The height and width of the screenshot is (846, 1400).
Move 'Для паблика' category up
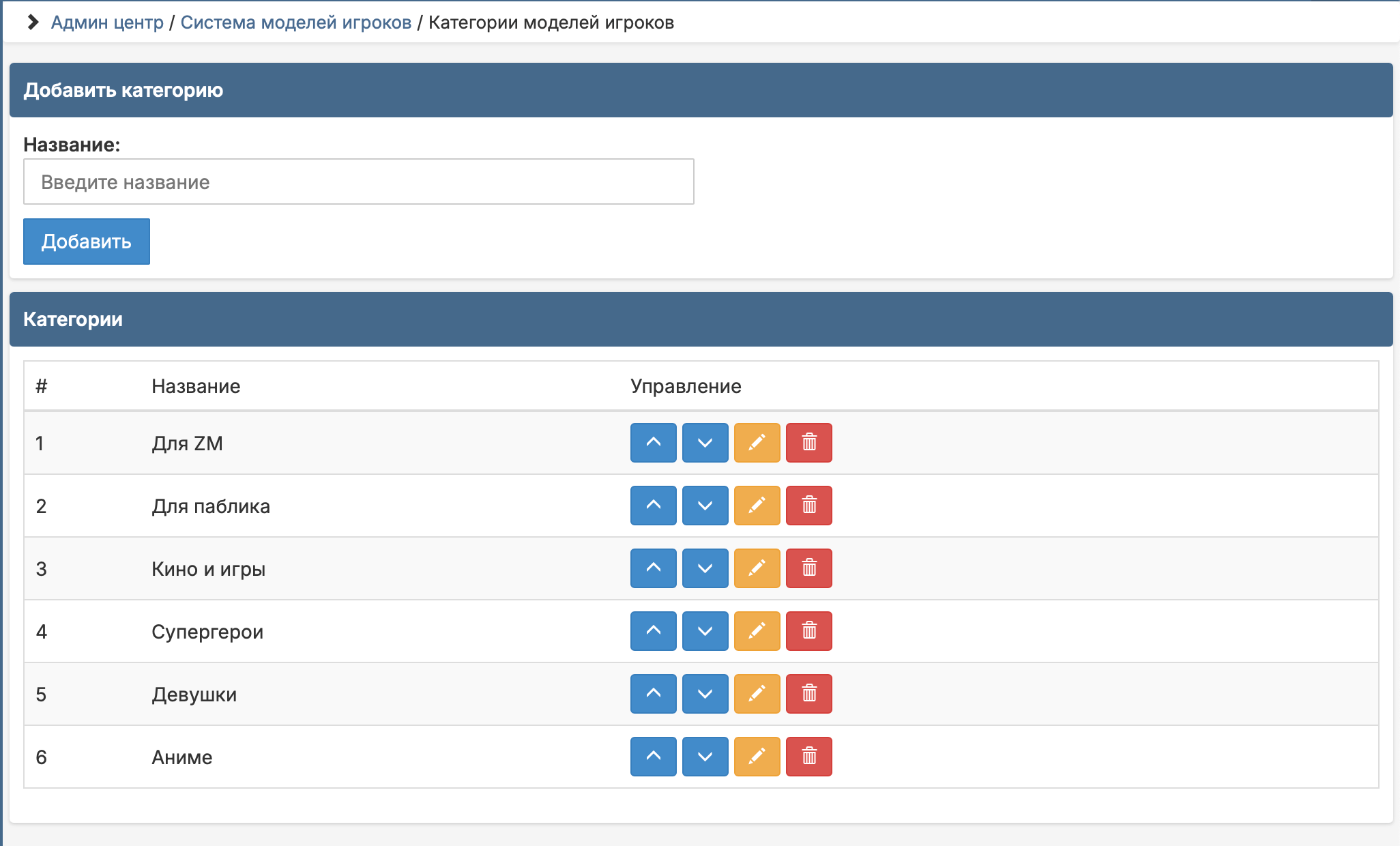653,506
